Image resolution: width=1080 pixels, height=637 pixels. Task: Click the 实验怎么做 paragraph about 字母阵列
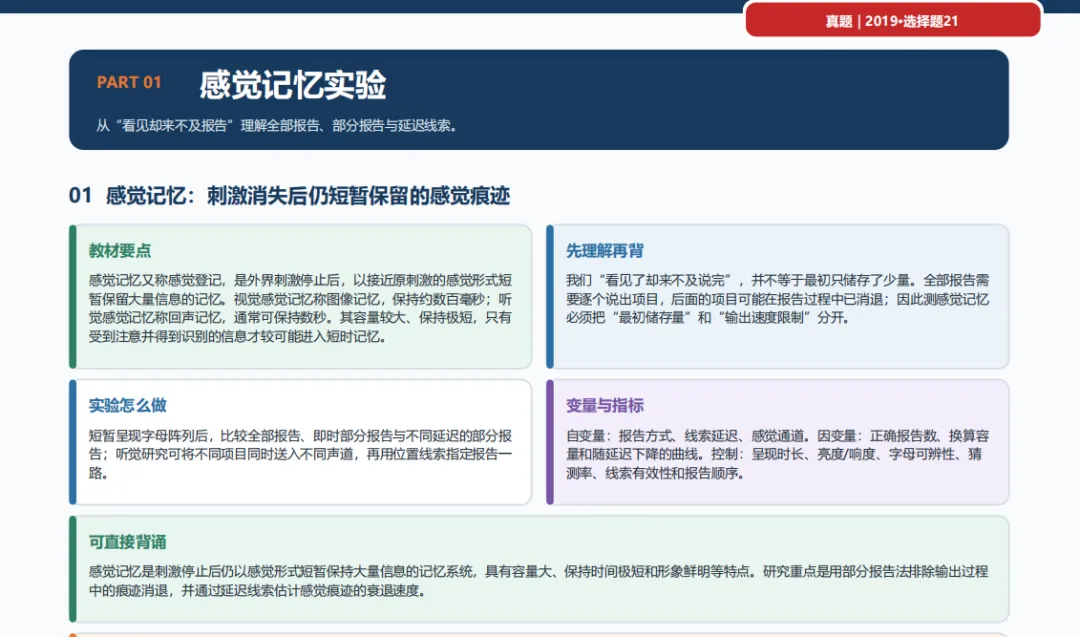pyautogui.click(x=300, y=454)
